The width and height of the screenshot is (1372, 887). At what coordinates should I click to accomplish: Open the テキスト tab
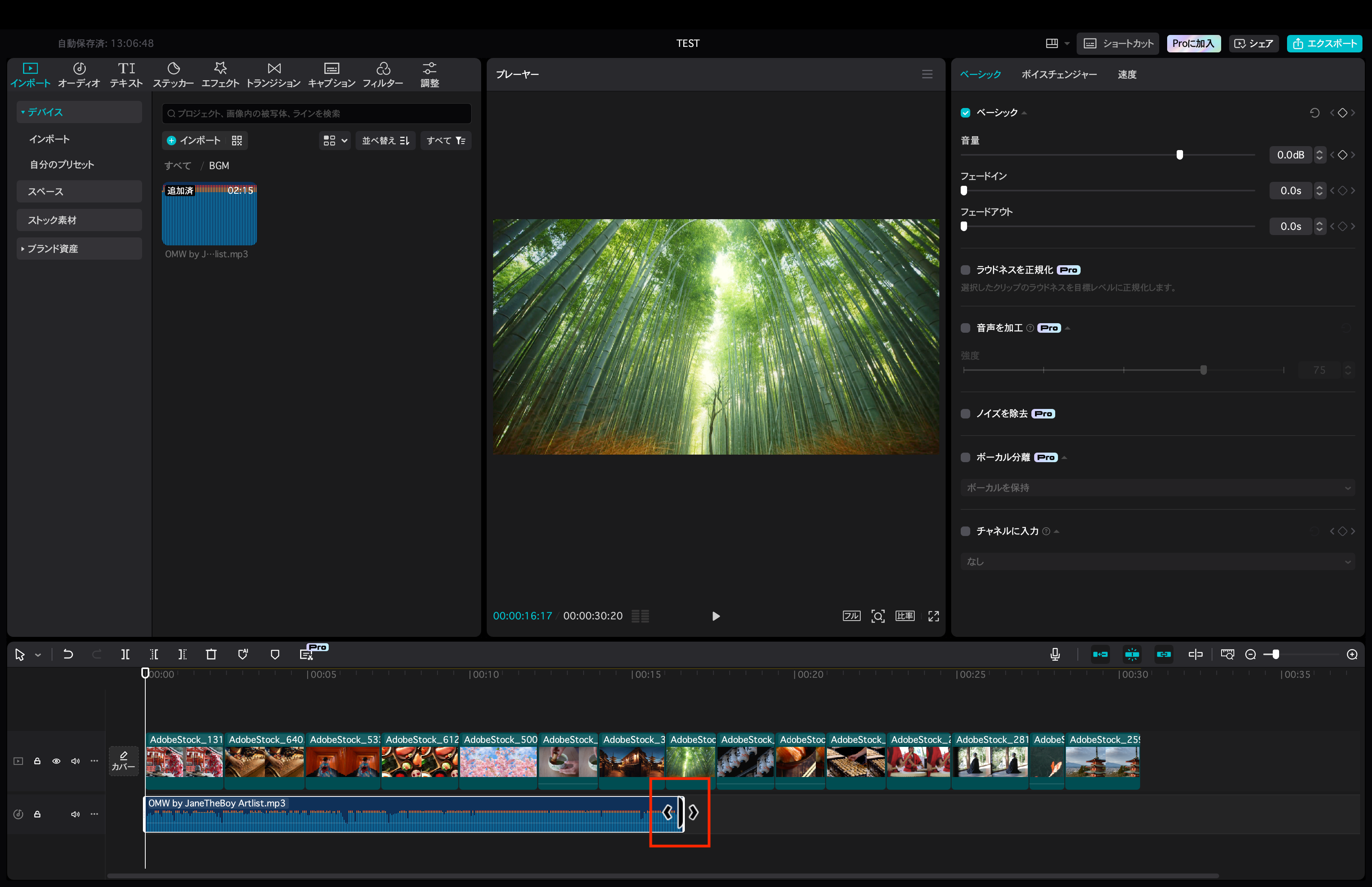coord(126,75)
